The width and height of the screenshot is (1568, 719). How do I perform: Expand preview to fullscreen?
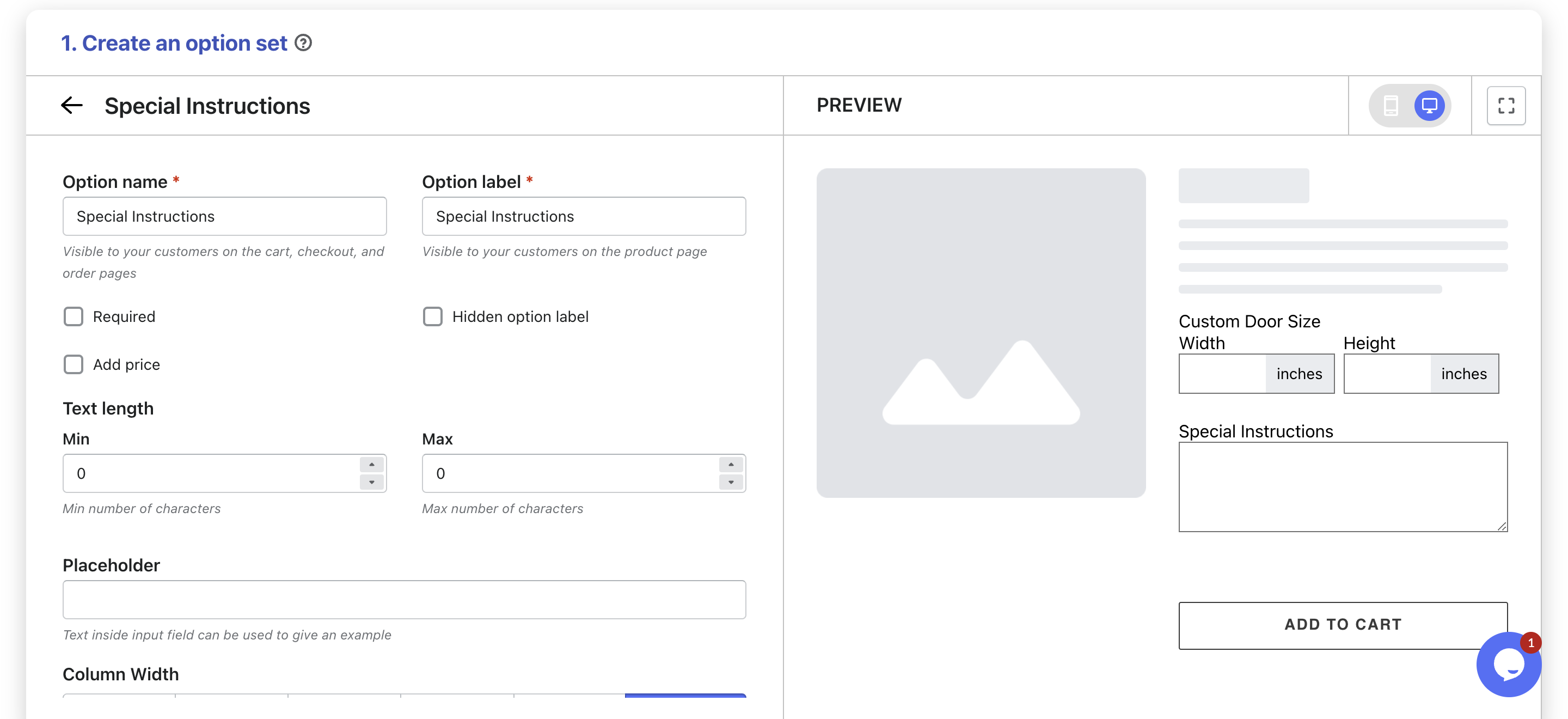tap(1505, 105)
